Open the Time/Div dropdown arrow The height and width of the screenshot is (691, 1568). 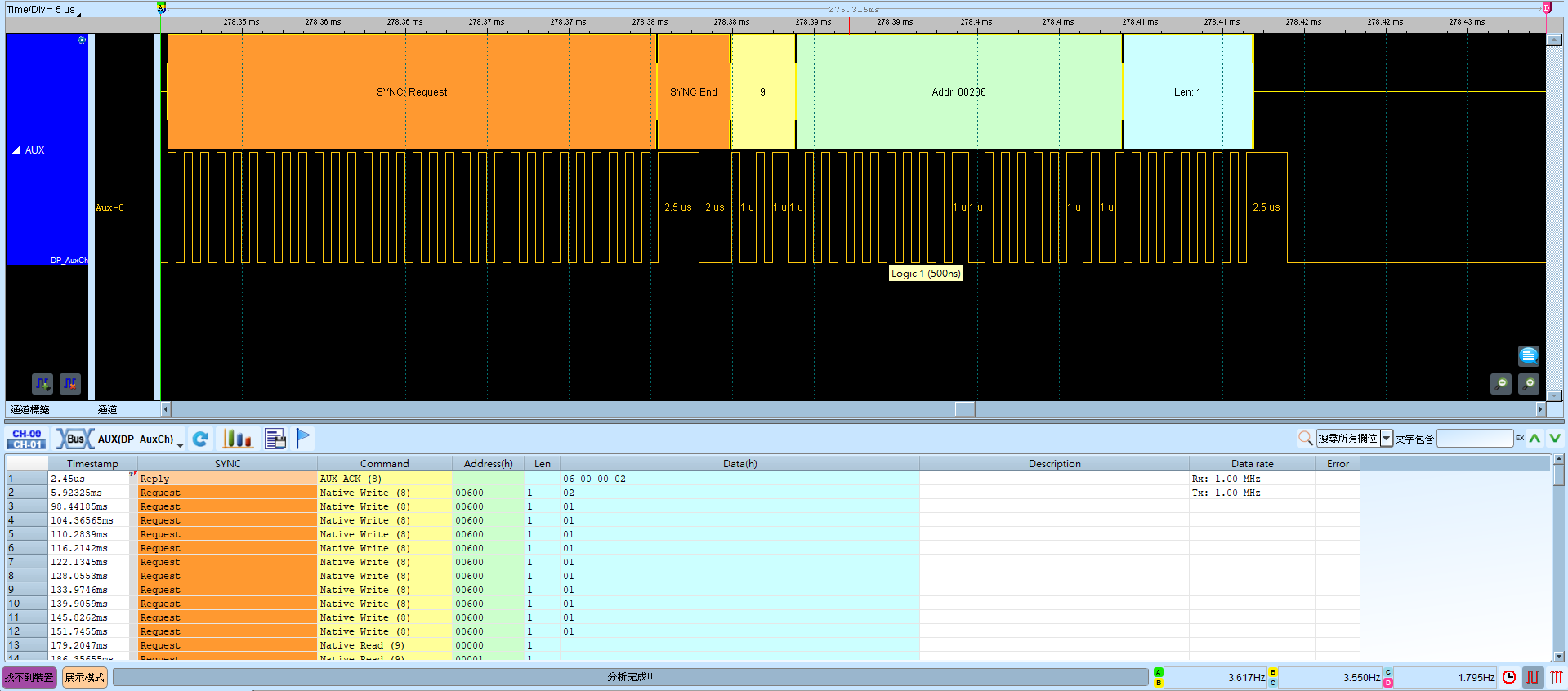click(x=79, y=14)
